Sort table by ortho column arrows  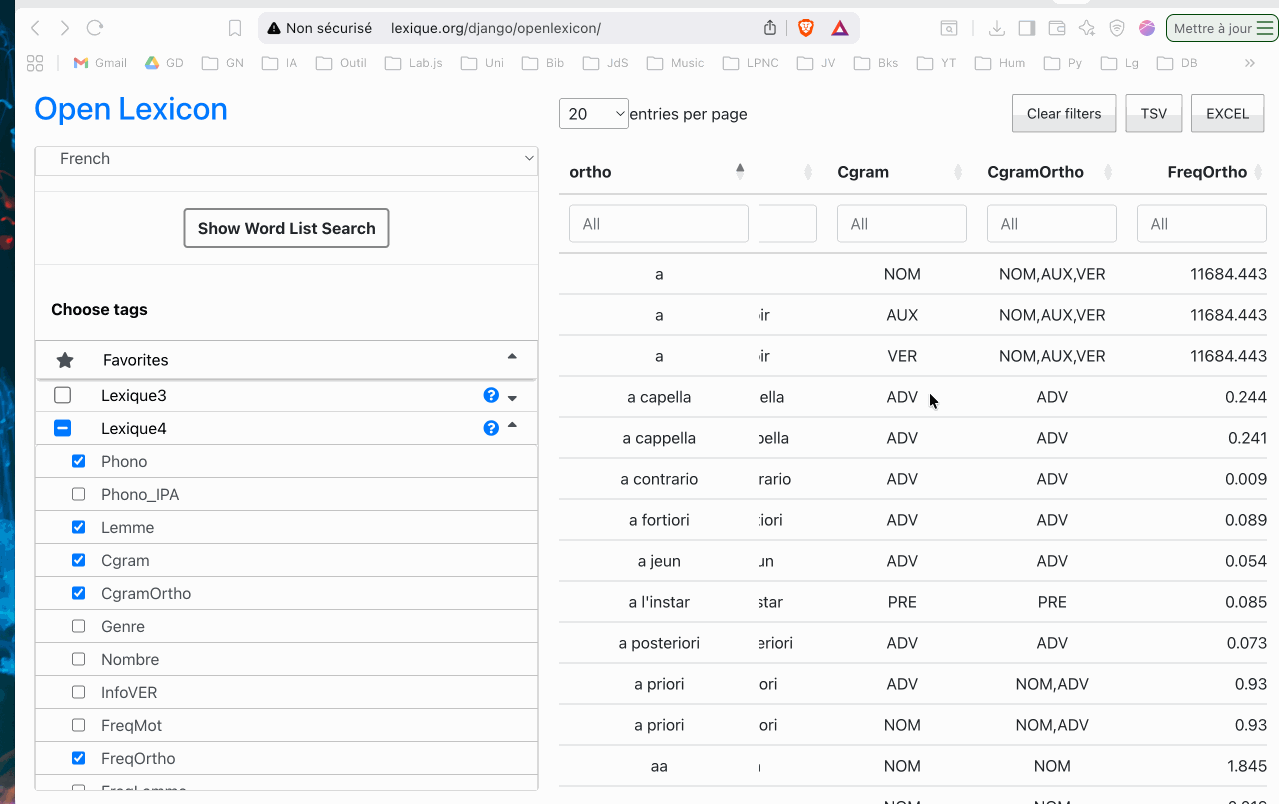tap(740, 171)
